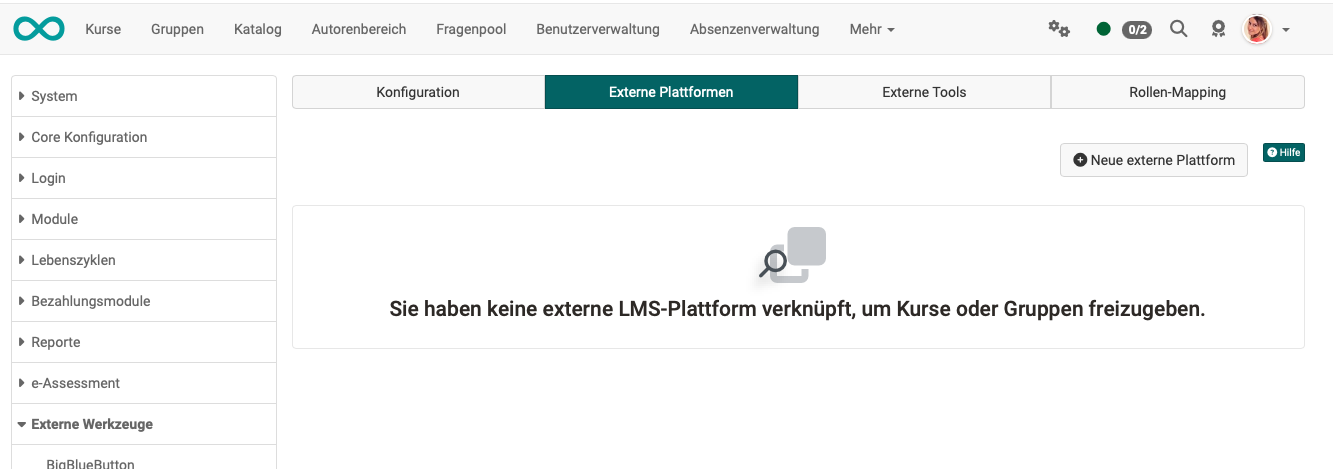Click the green online status dot
Screen dimensions: 1333x469
point(1104,29)
